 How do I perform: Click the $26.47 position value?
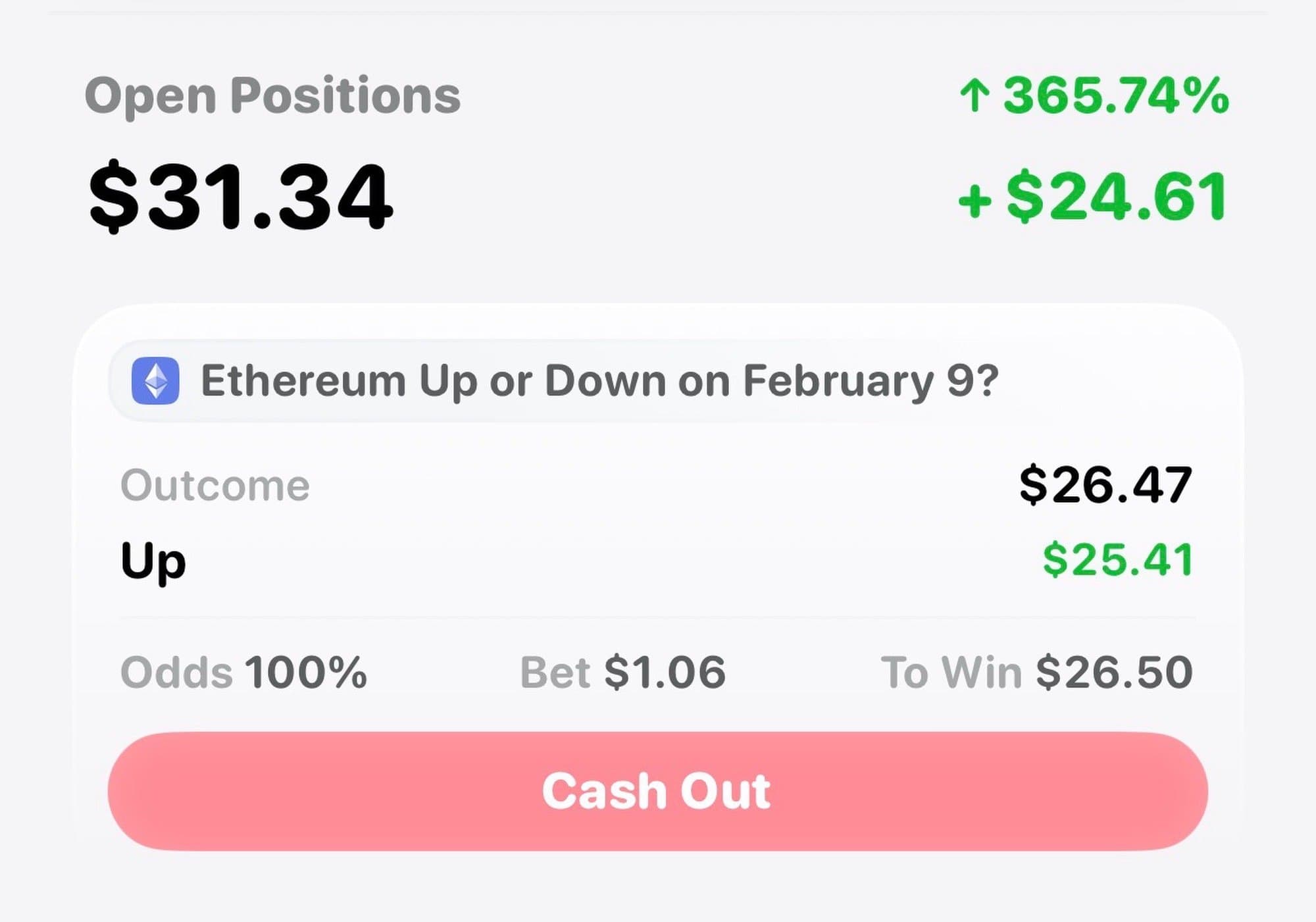[x=1105, y=486]
